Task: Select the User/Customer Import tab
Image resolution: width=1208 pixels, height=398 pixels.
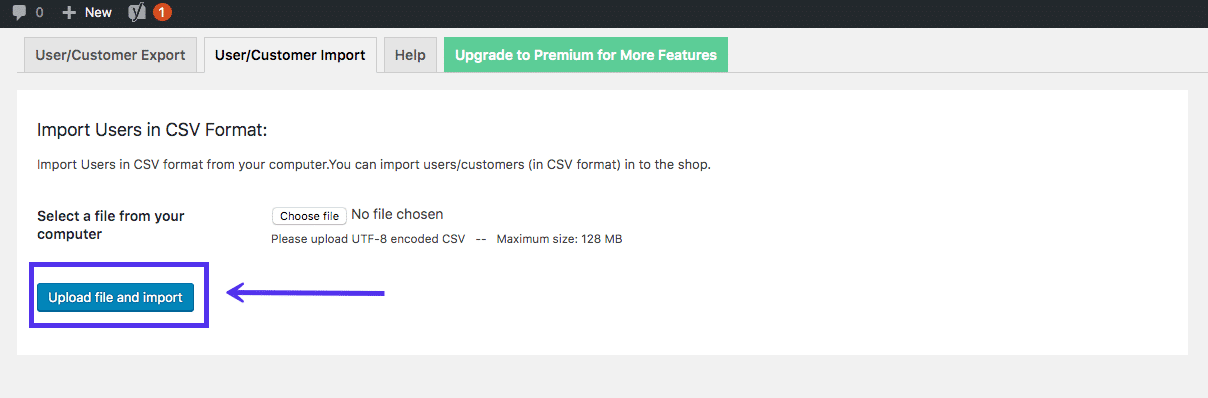Action: click(290, 55)
